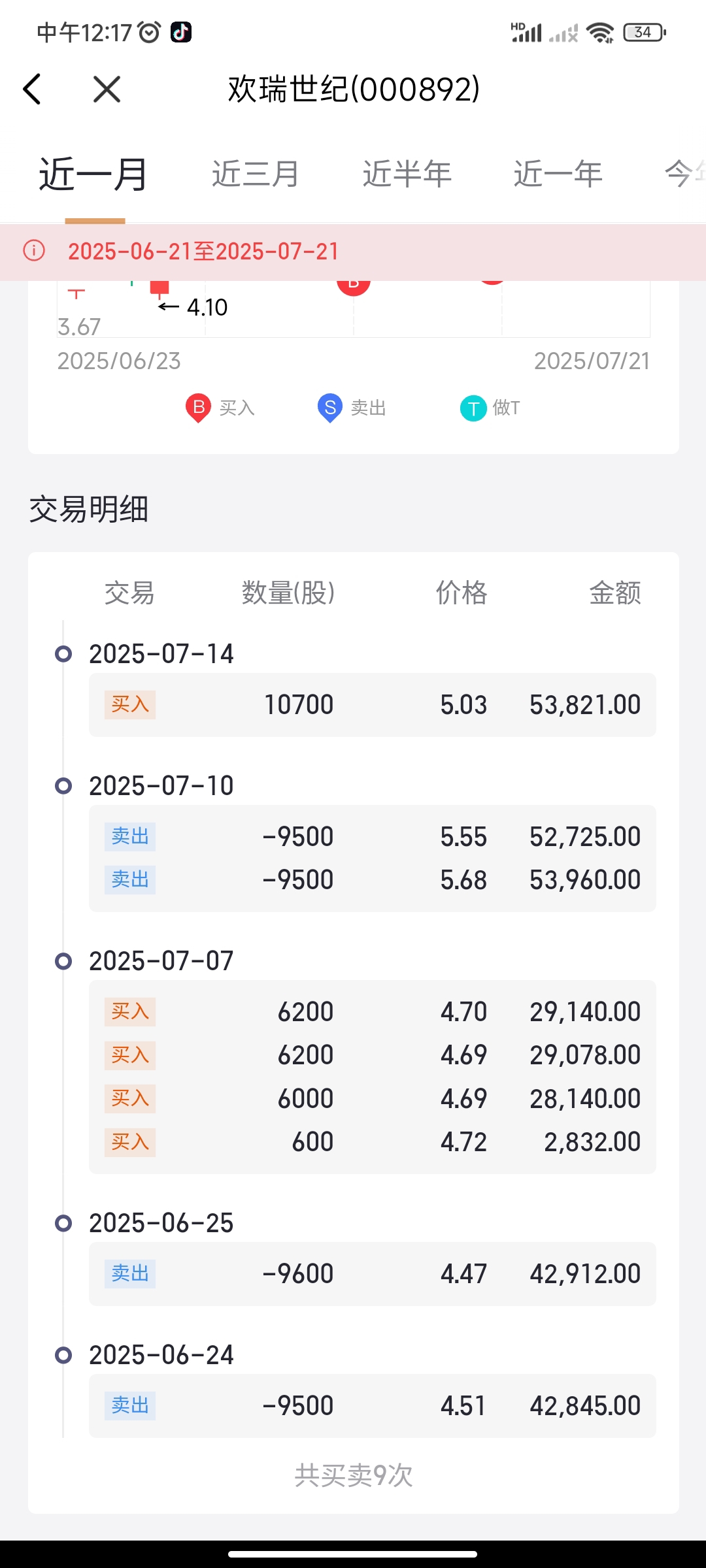Tap the TikTok icon in the status bar

(181, 31)
